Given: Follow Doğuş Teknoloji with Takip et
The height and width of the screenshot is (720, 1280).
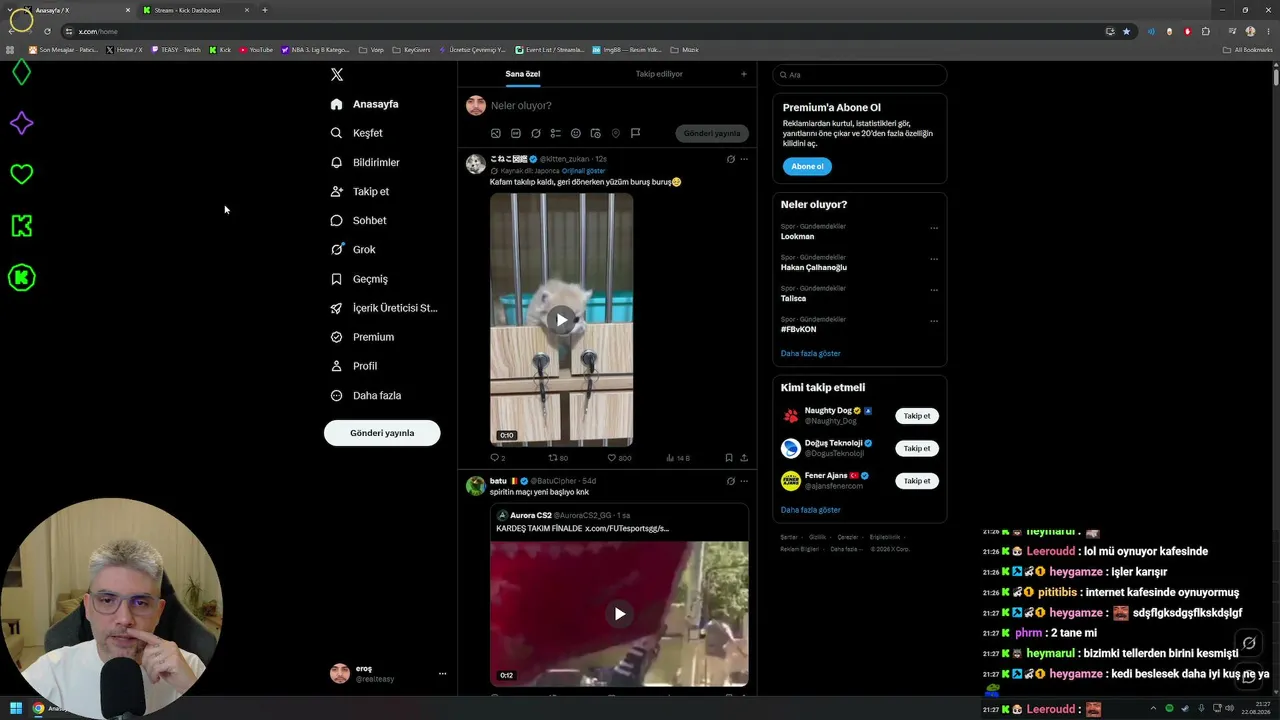Looking at the screenshot, I should (x=917, y=448).
